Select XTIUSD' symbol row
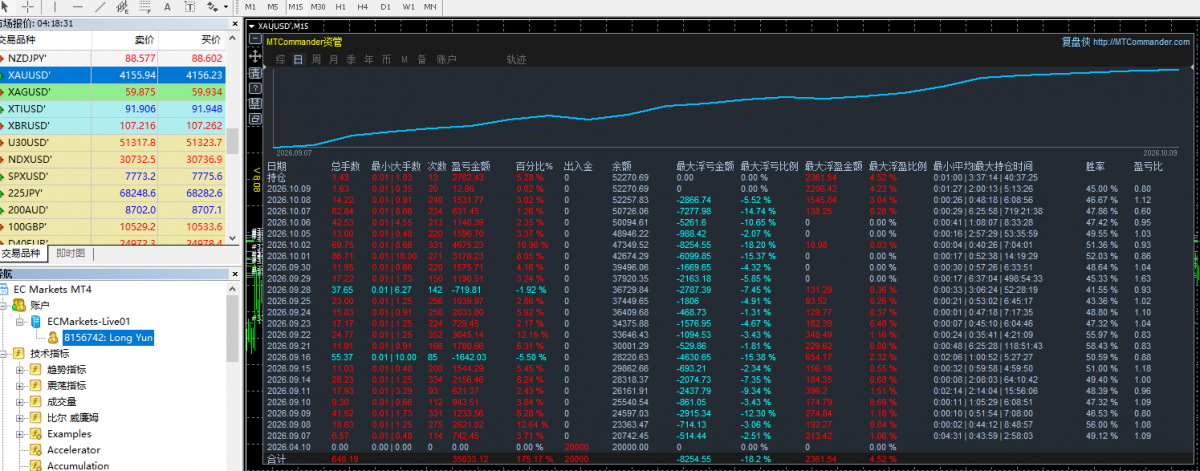Viewport: 1200px width, 471px height. tap(112, 109)
